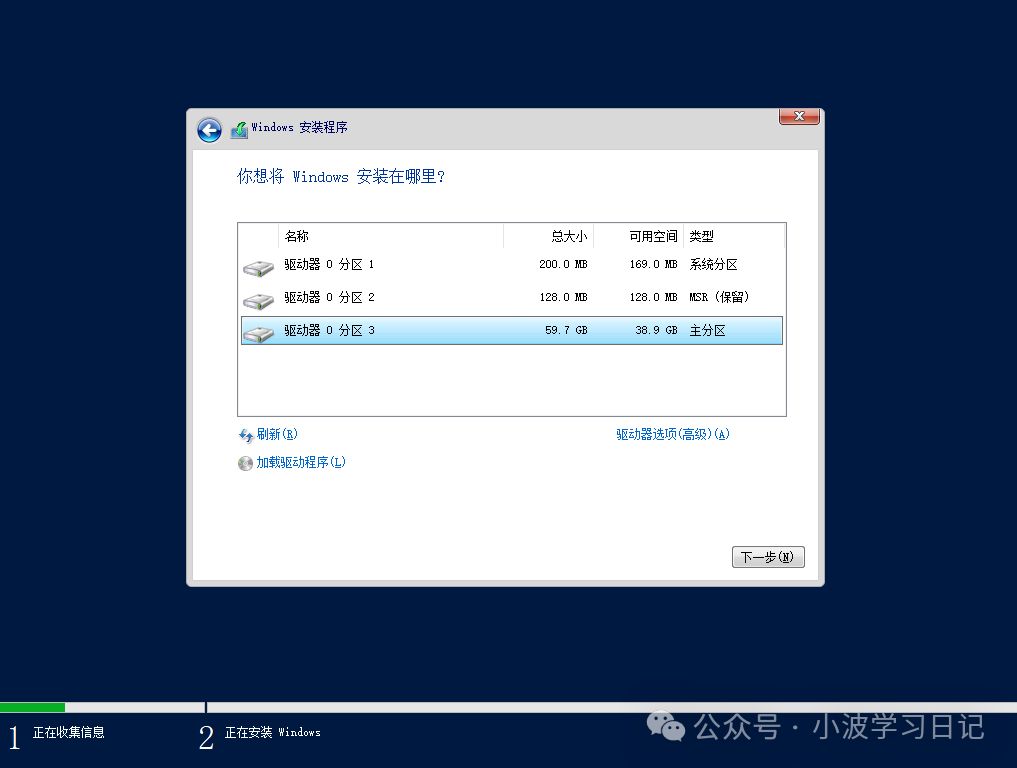This screenshot has width=1017, height=768.
Task: Click the drive icon for 分区 3
Action: (258, 330)
